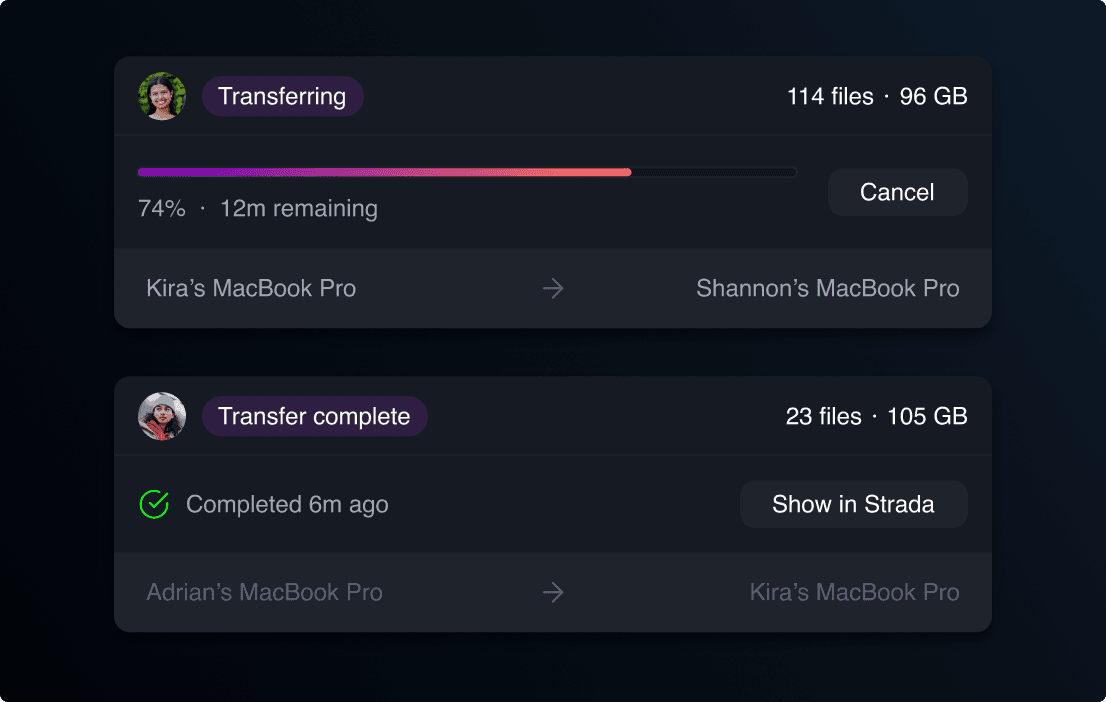Click the Completed 6m ago status text
The image size is (1106, 702).
(x=288, y=504)
